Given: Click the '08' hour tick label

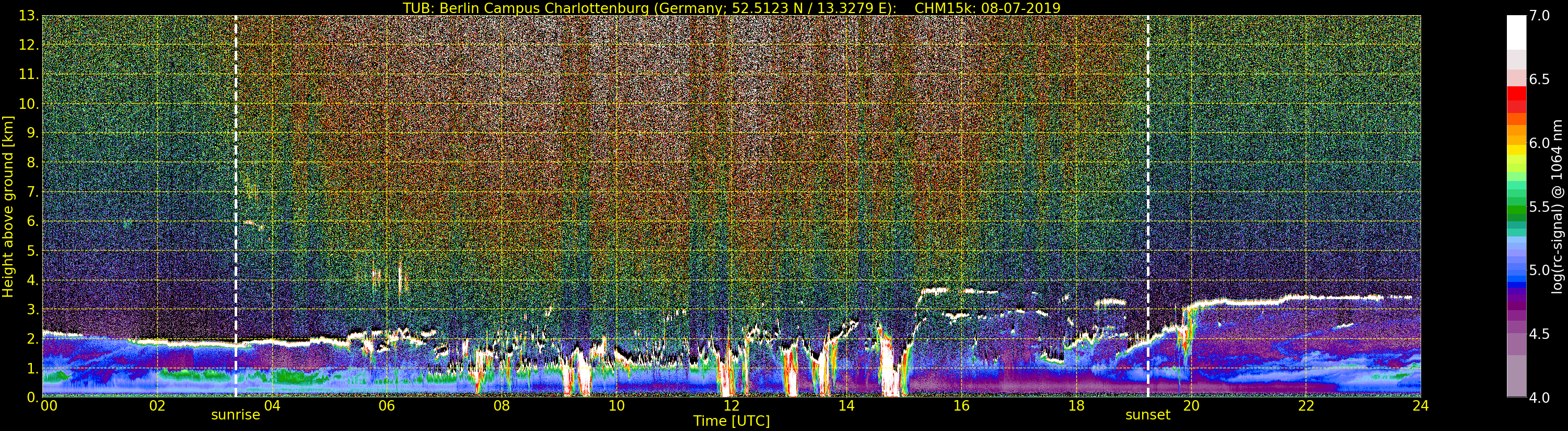Looking at the screenshot, I should click(502, 406).
